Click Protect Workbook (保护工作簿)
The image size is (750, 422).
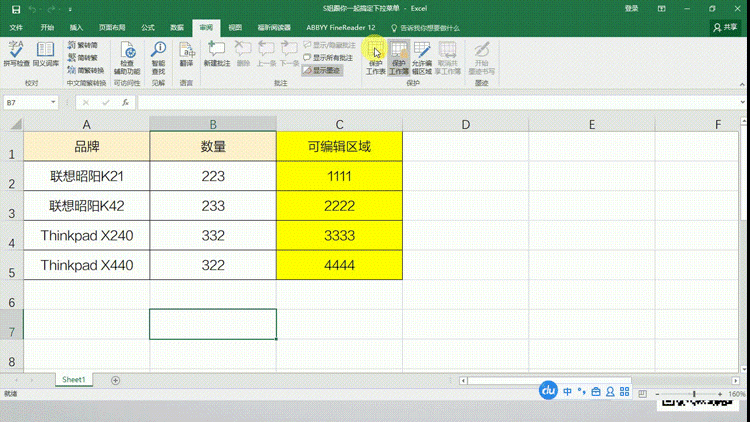click(398, 58)
